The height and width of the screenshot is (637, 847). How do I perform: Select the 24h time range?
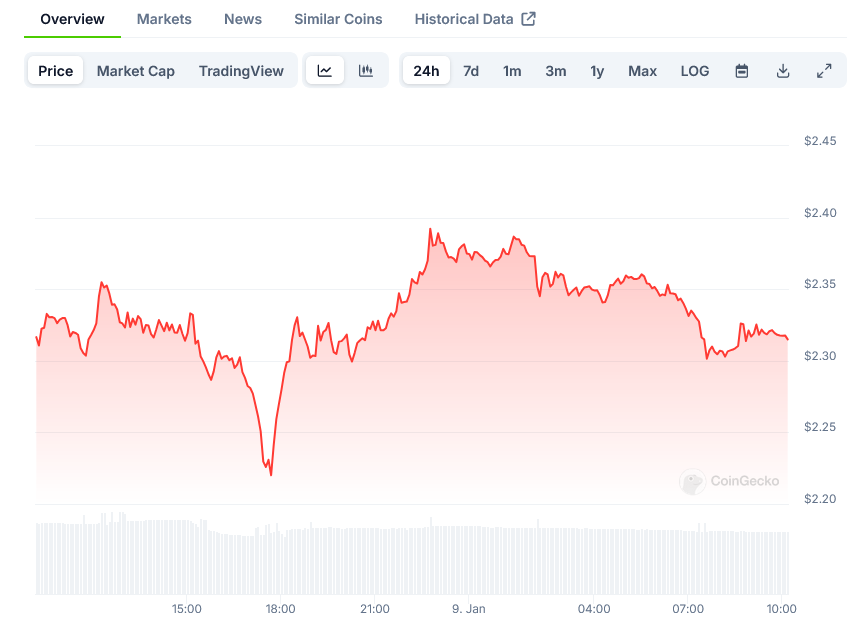pos(426,71)
